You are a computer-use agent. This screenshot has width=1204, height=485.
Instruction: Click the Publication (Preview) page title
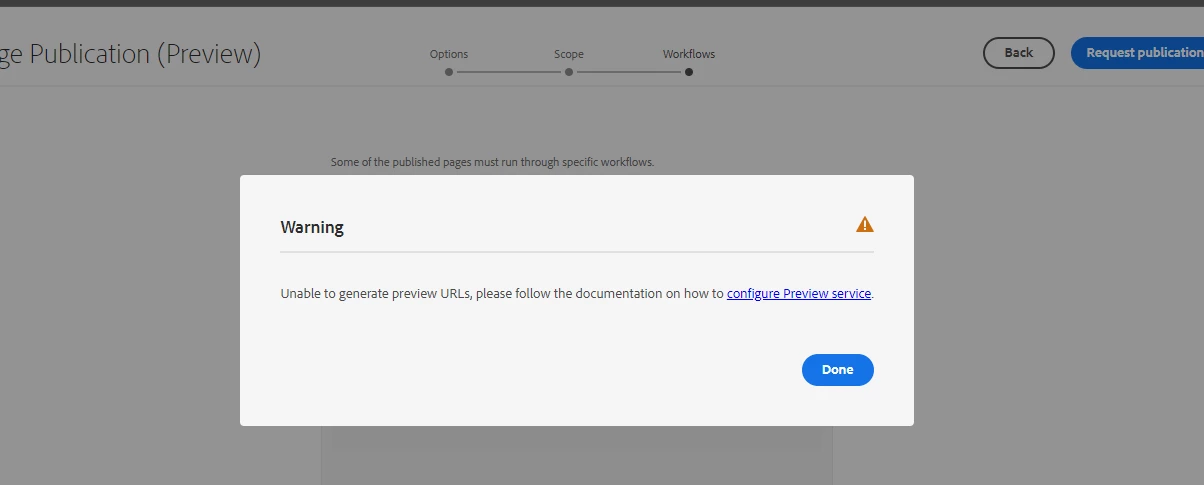point(131,54)
